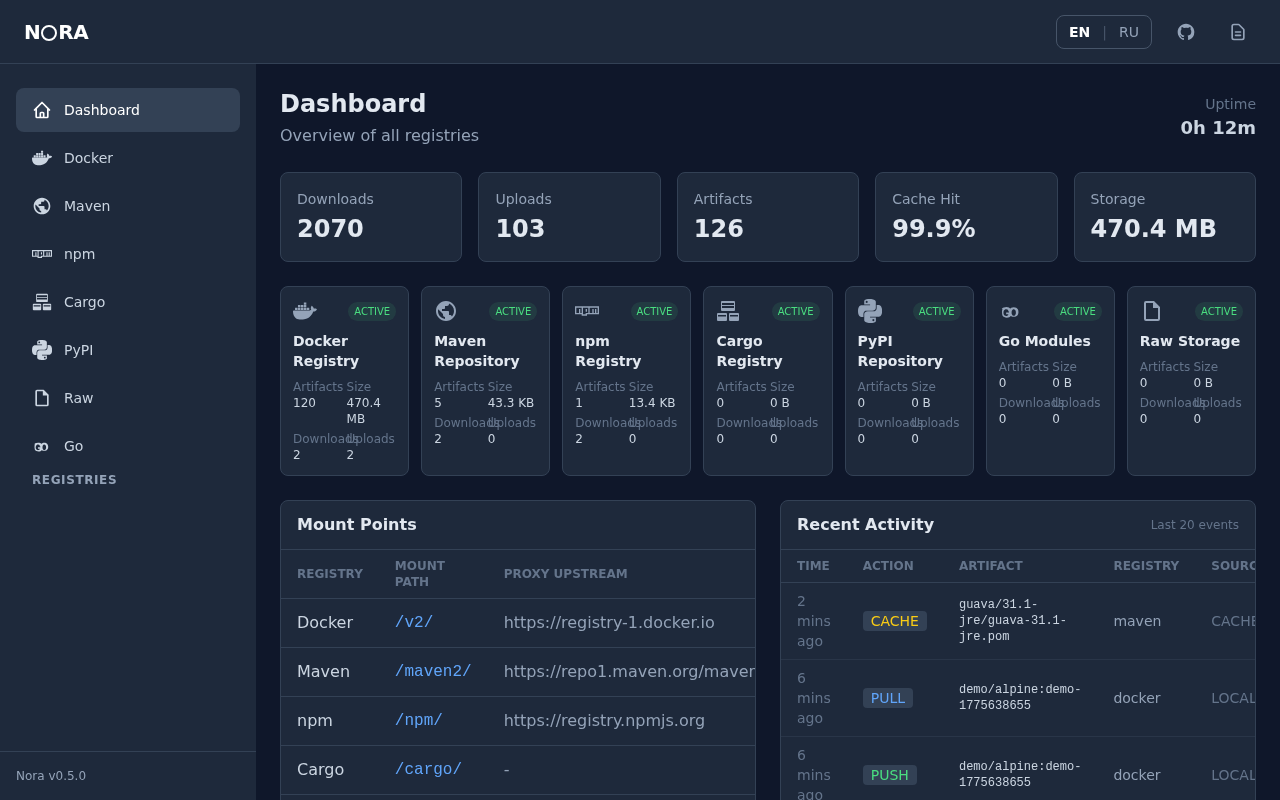Image resolution: width=1280 pixels, height=800 pixels.
Task: Switch the interface language to RU
Action: [1129, 31]
